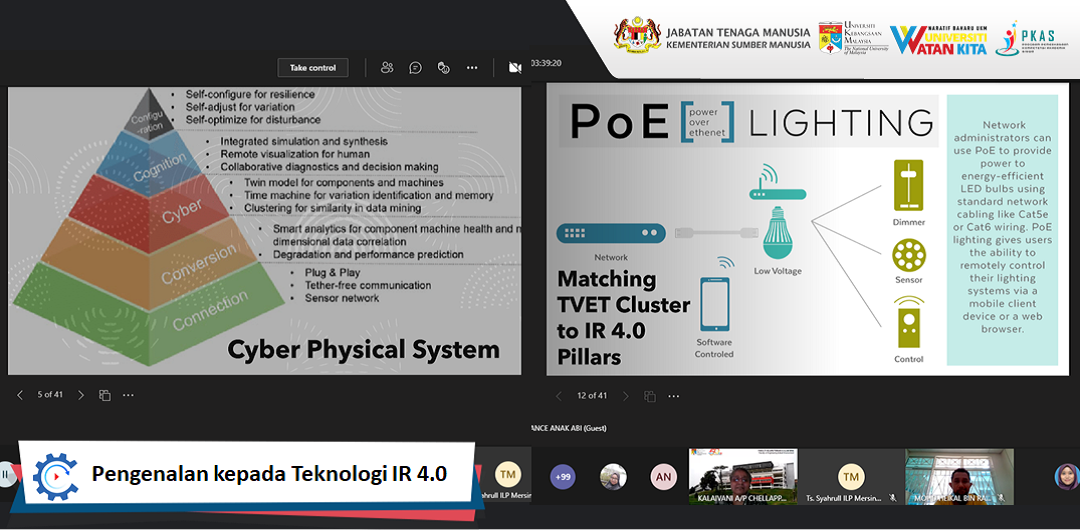Viewport: 1080px width, 530px height.
Task: Click the Take control button
Action: pyautogui.click(x=313, y=68)
